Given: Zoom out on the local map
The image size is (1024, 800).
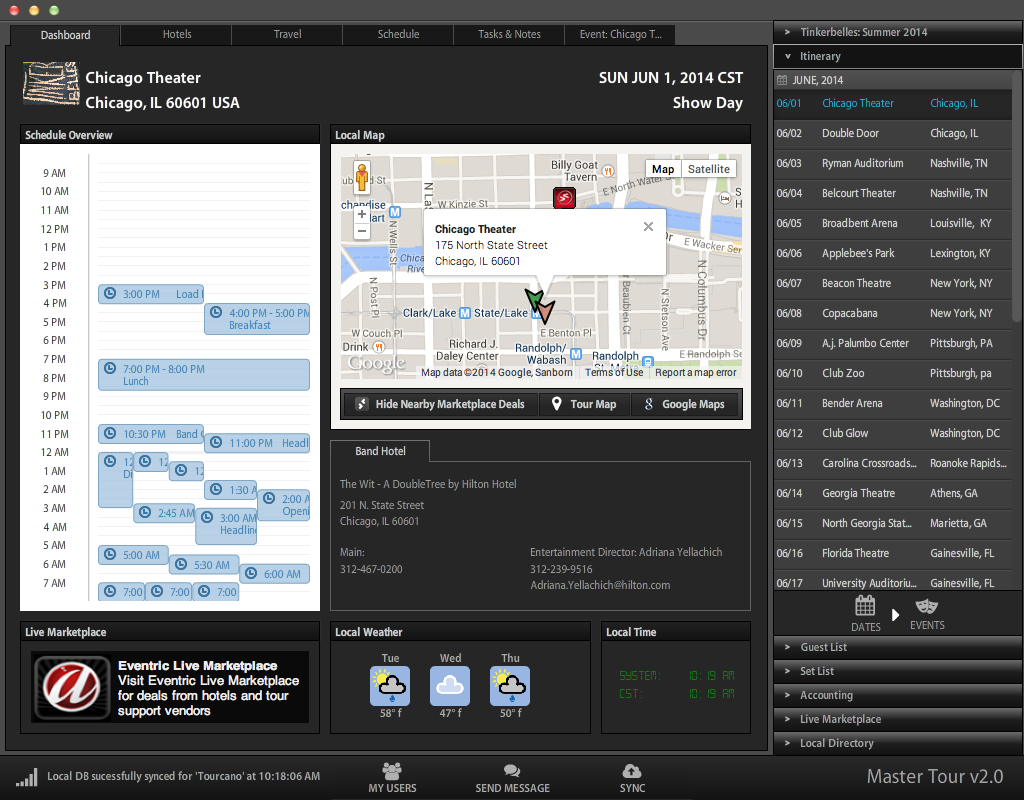Looking at the screenshot, I should pyautogui.click(x=362, y=231).
